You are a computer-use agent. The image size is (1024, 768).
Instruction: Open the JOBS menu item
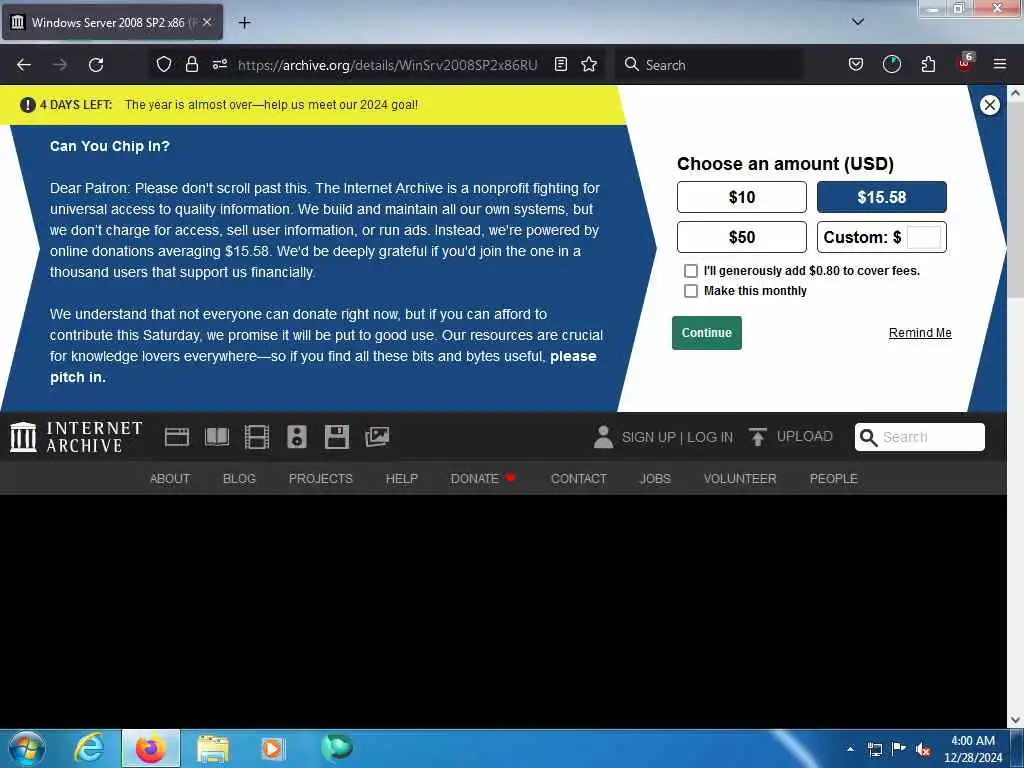point(655,479)
